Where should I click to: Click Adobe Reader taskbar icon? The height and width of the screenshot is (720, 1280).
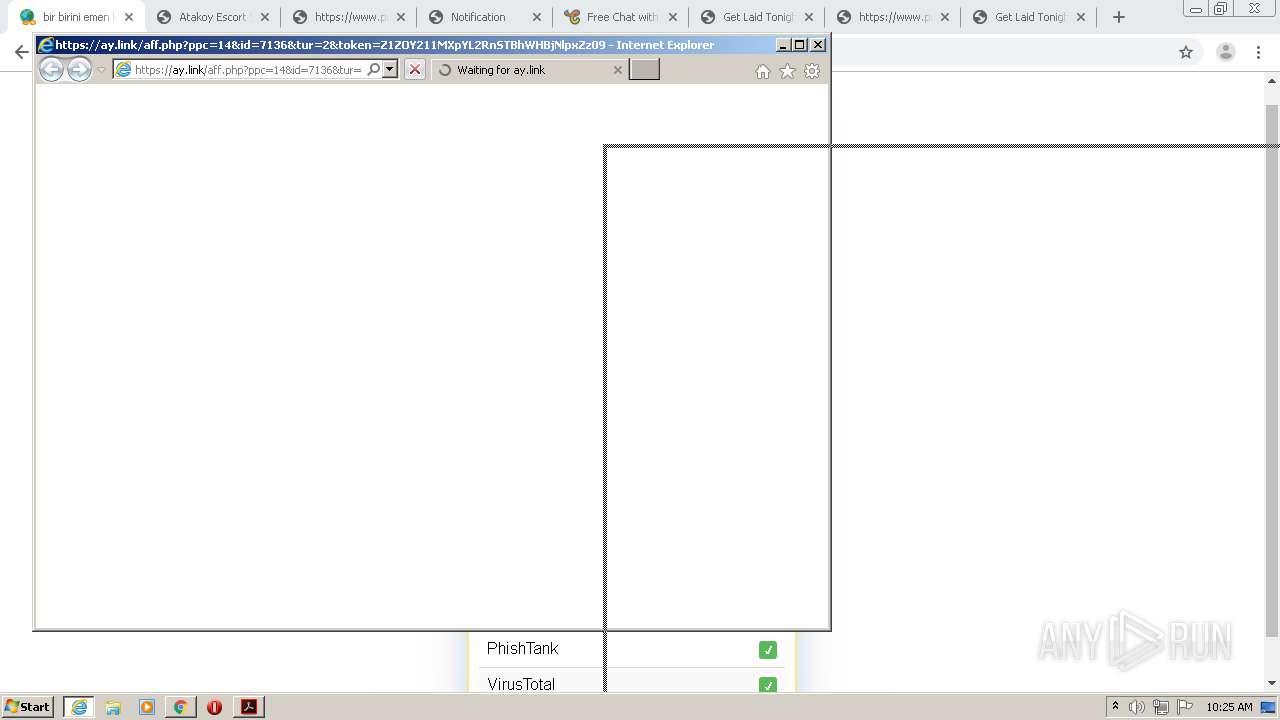(249, 707)
